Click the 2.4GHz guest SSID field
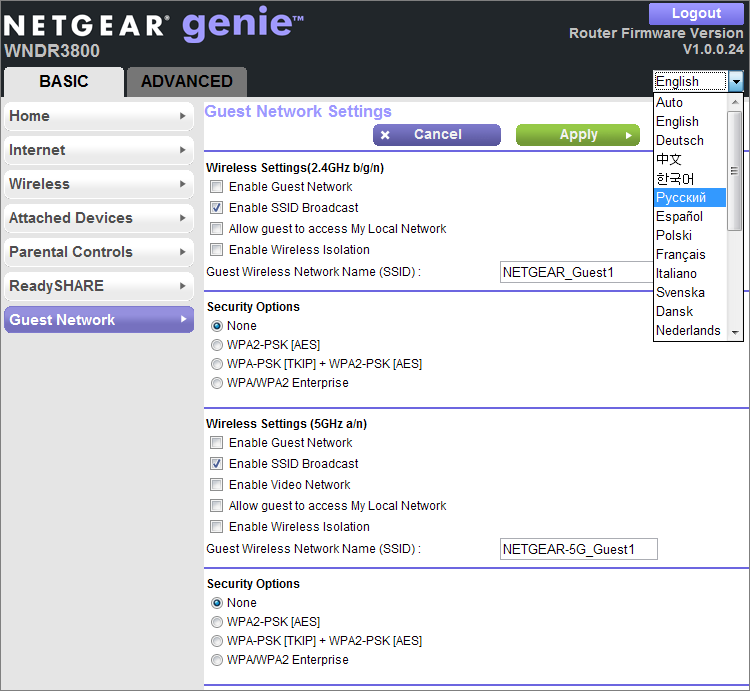This screenshot has width=750, height=691. pos(577,272)
